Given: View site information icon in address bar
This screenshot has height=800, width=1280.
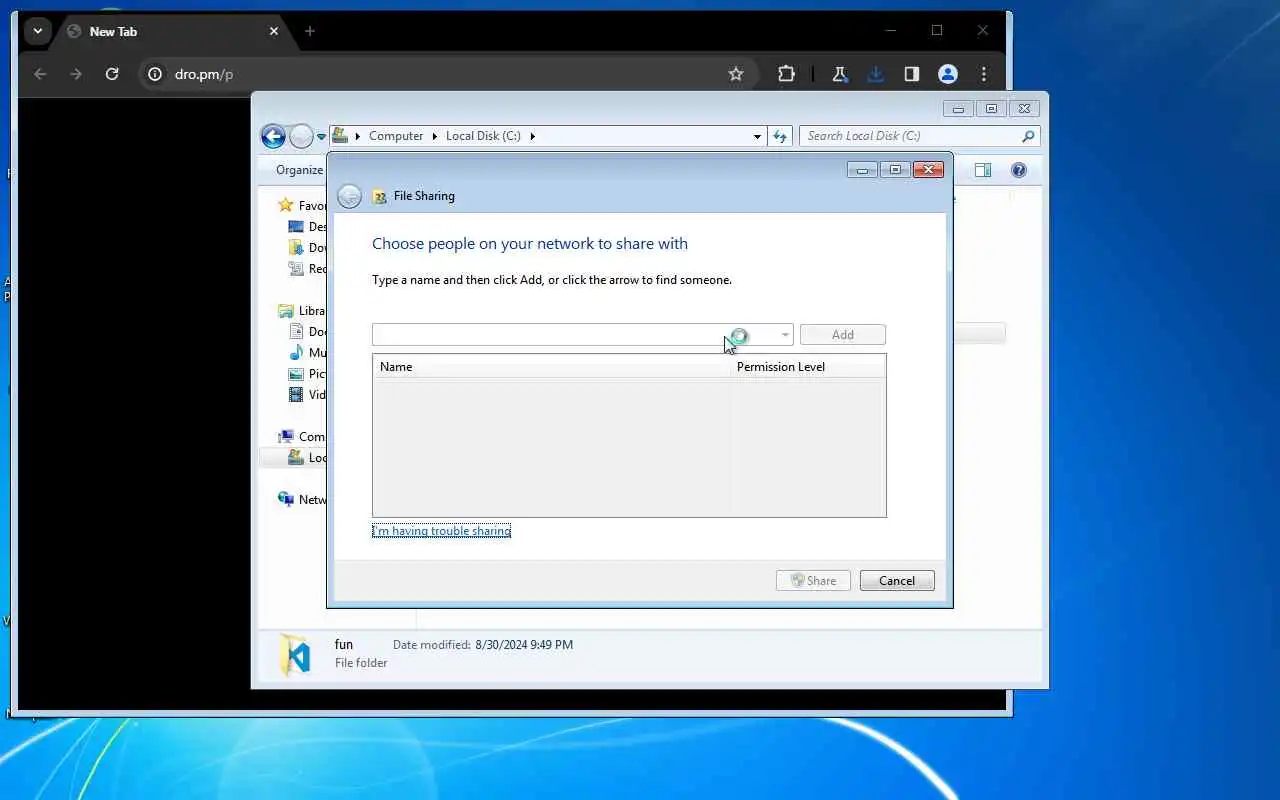Looking at the screenshot, I should [x=155, y=74].
